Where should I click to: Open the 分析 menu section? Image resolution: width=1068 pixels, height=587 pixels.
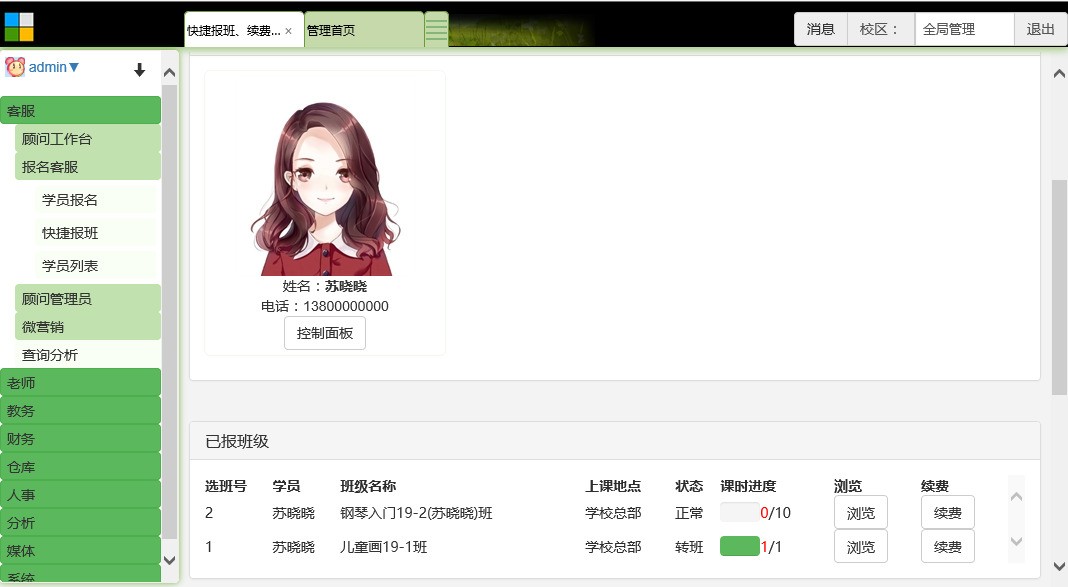[80, 522]
